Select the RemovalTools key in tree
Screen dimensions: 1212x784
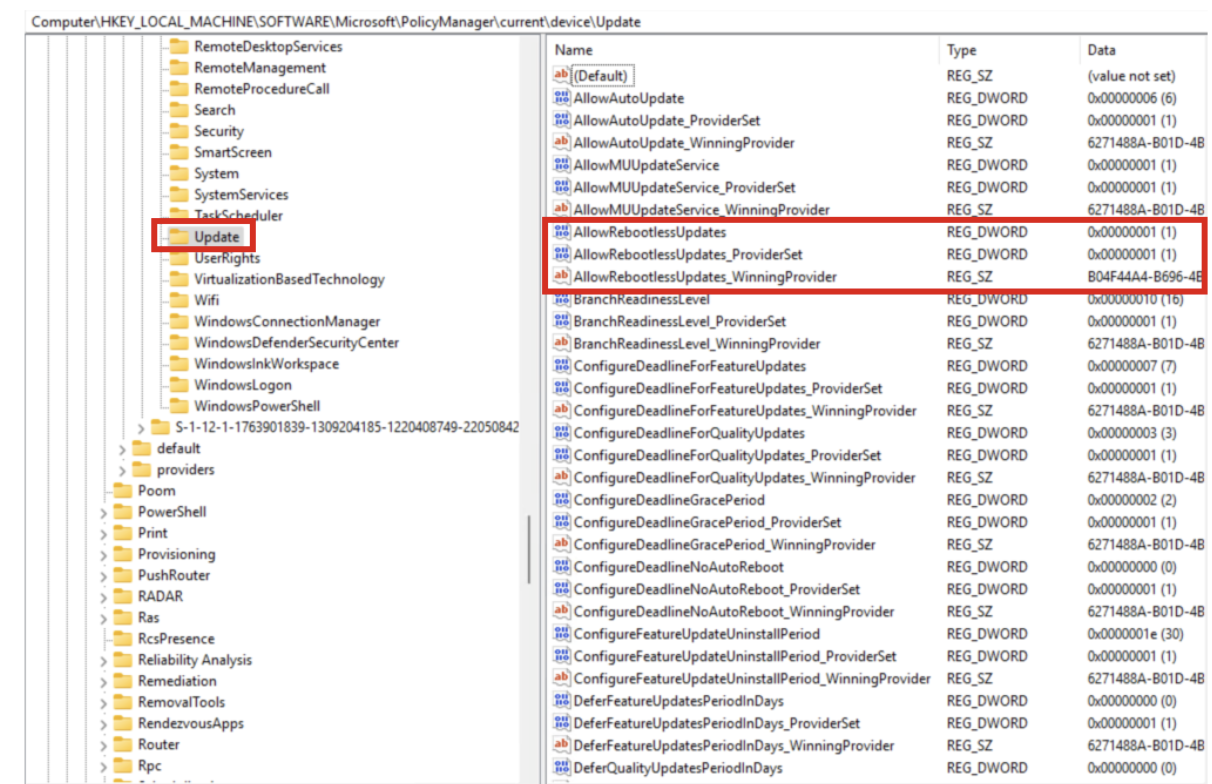(x=181, y=702)
